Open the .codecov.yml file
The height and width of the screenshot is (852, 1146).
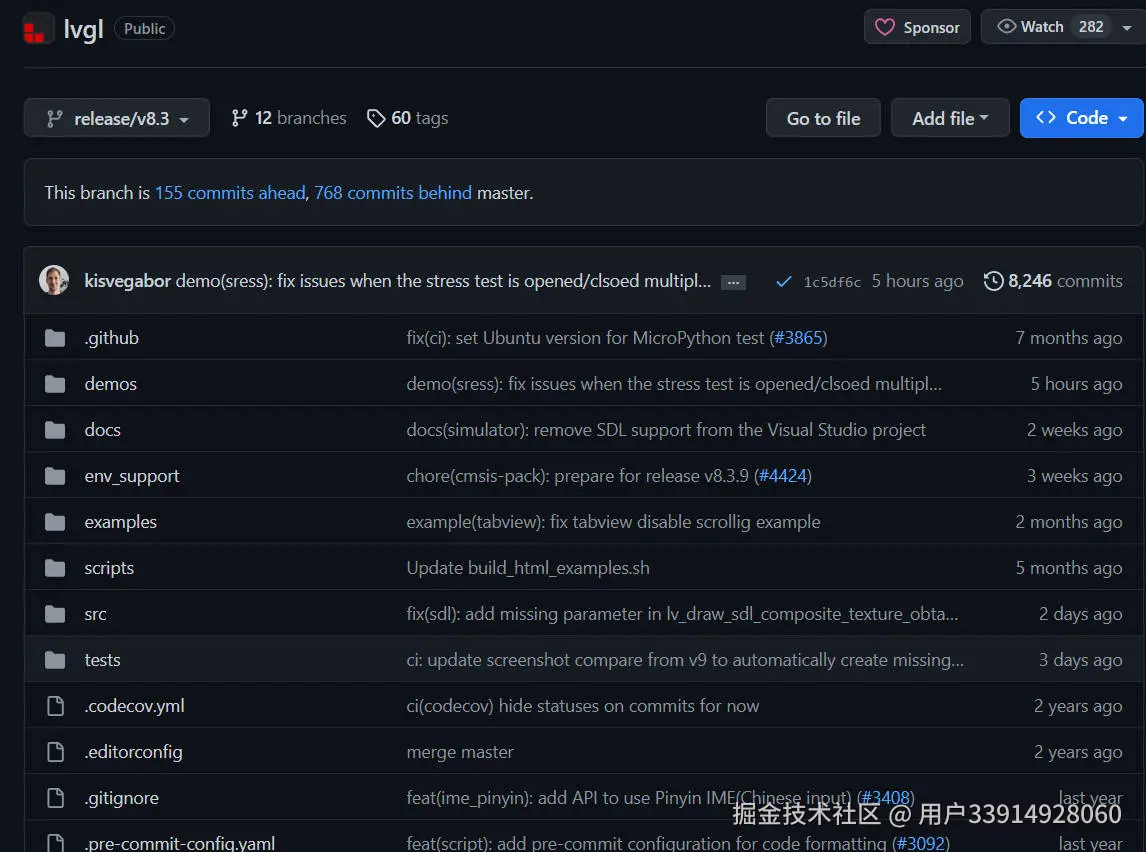[x=134, y=706]
